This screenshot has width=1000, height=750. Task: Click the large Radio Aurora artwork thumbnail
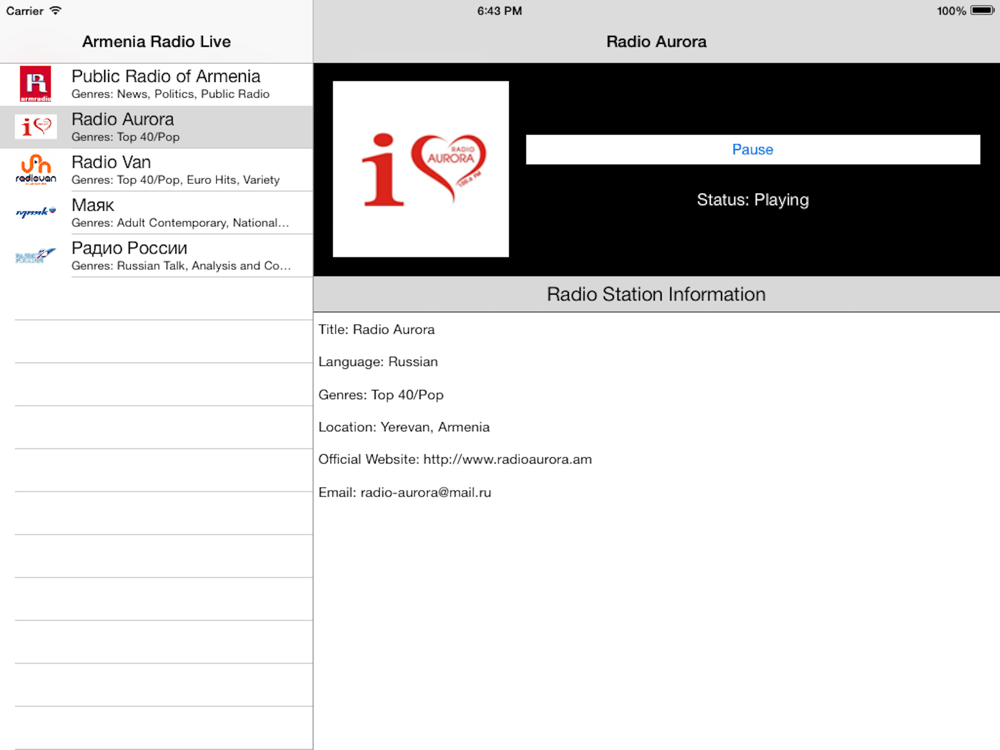pyautogui.click(x=421, y=169)
